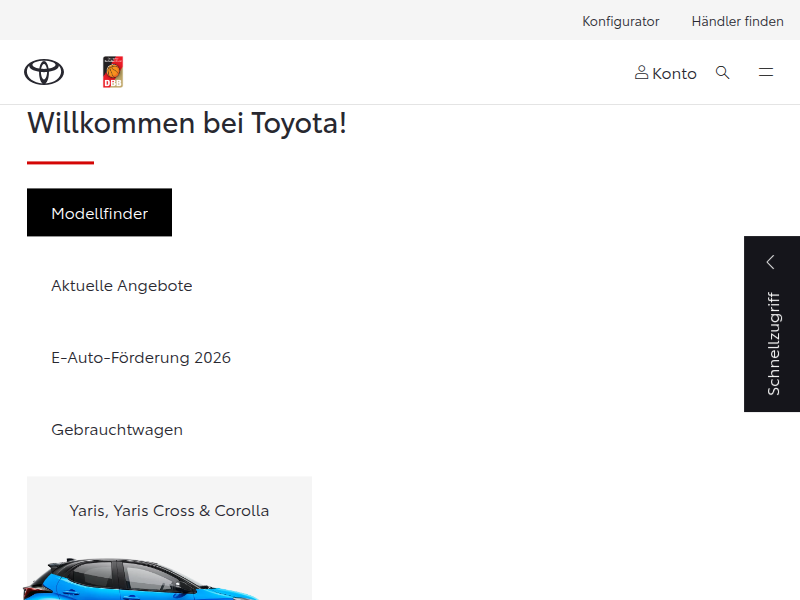The height and width of the screenshot is (600, 800).
Task: Choose the Gebrauchtwagen item
Action: [117, 430]
